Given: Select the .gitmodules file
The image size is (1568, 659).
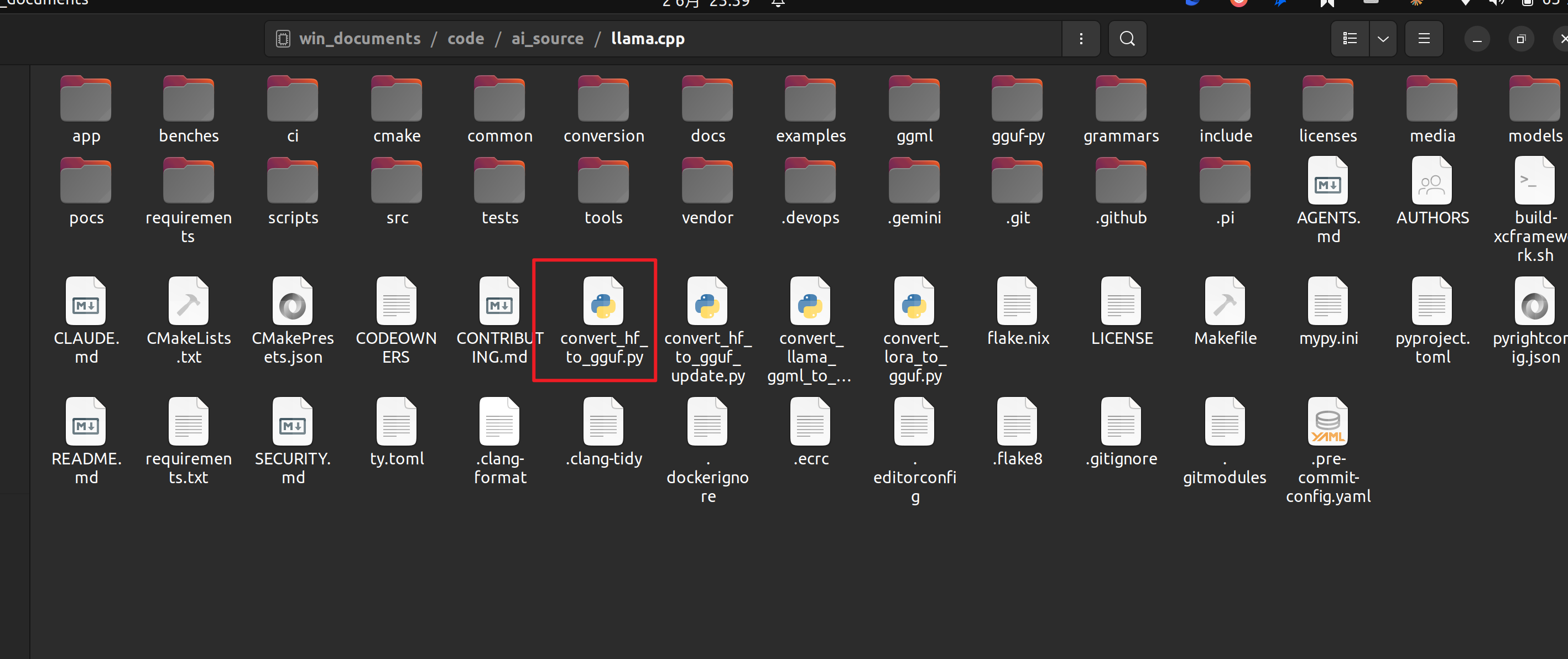Looking at the screenshot, I should [x=1225, y=441].
